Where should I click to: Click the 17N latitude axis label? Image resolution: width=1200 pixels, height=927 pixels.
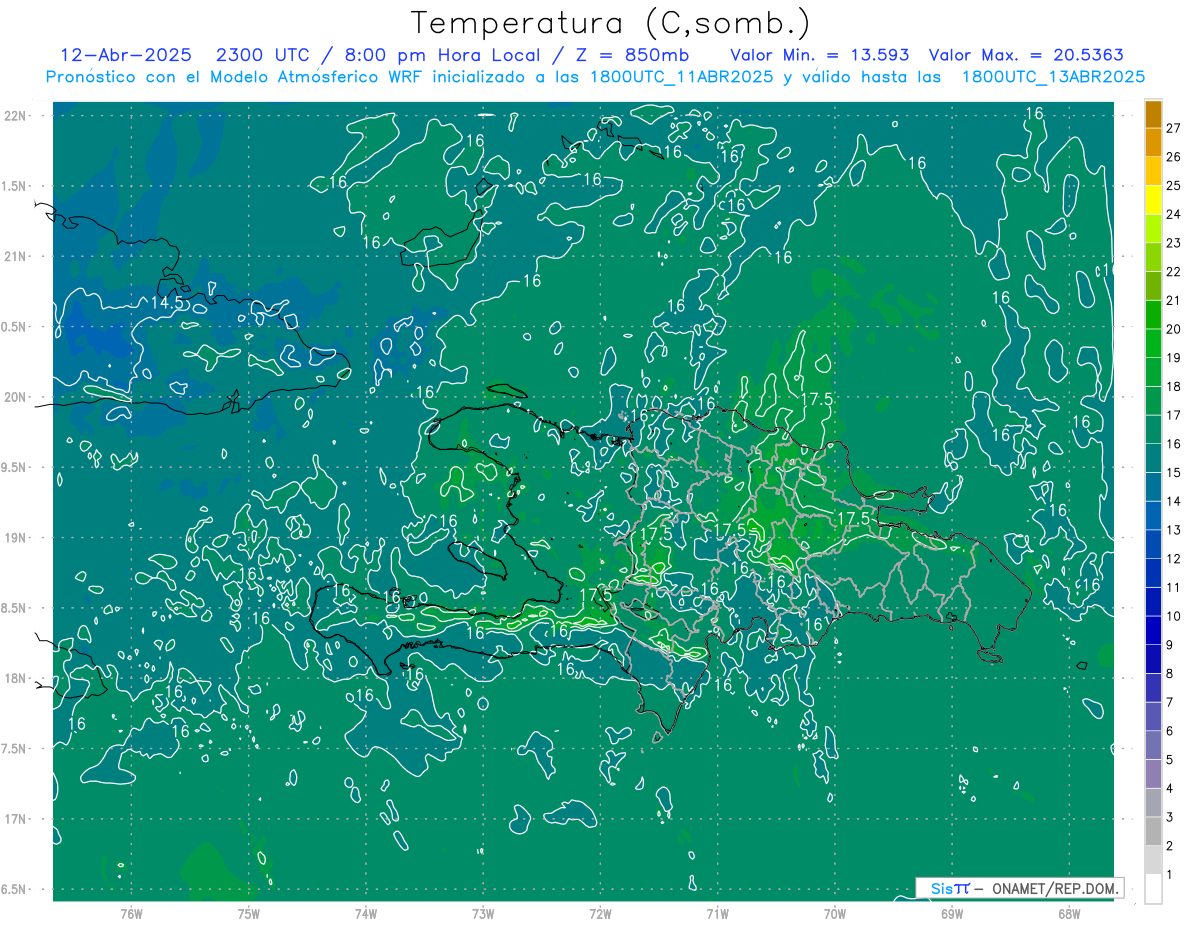pos(16,819)
